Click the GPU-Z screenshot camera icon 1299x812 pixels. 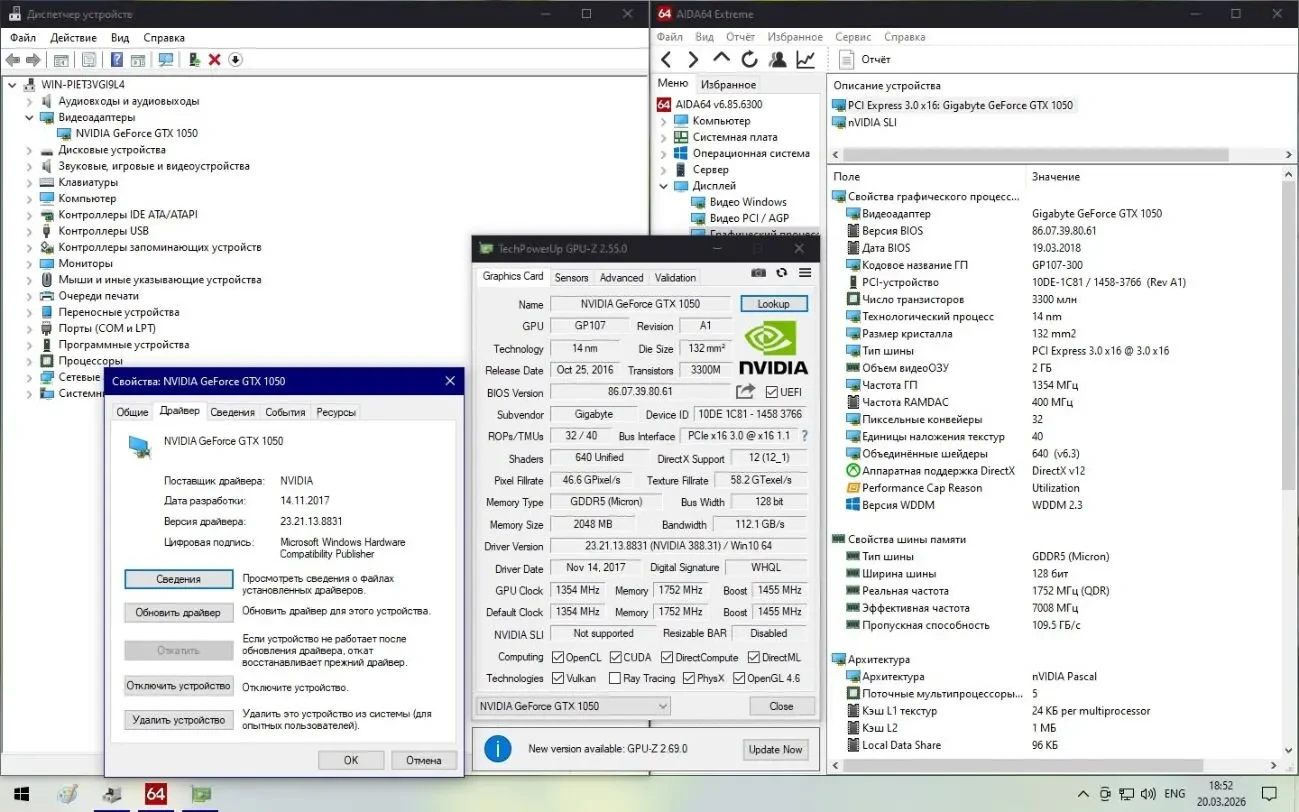click(759, 273)
